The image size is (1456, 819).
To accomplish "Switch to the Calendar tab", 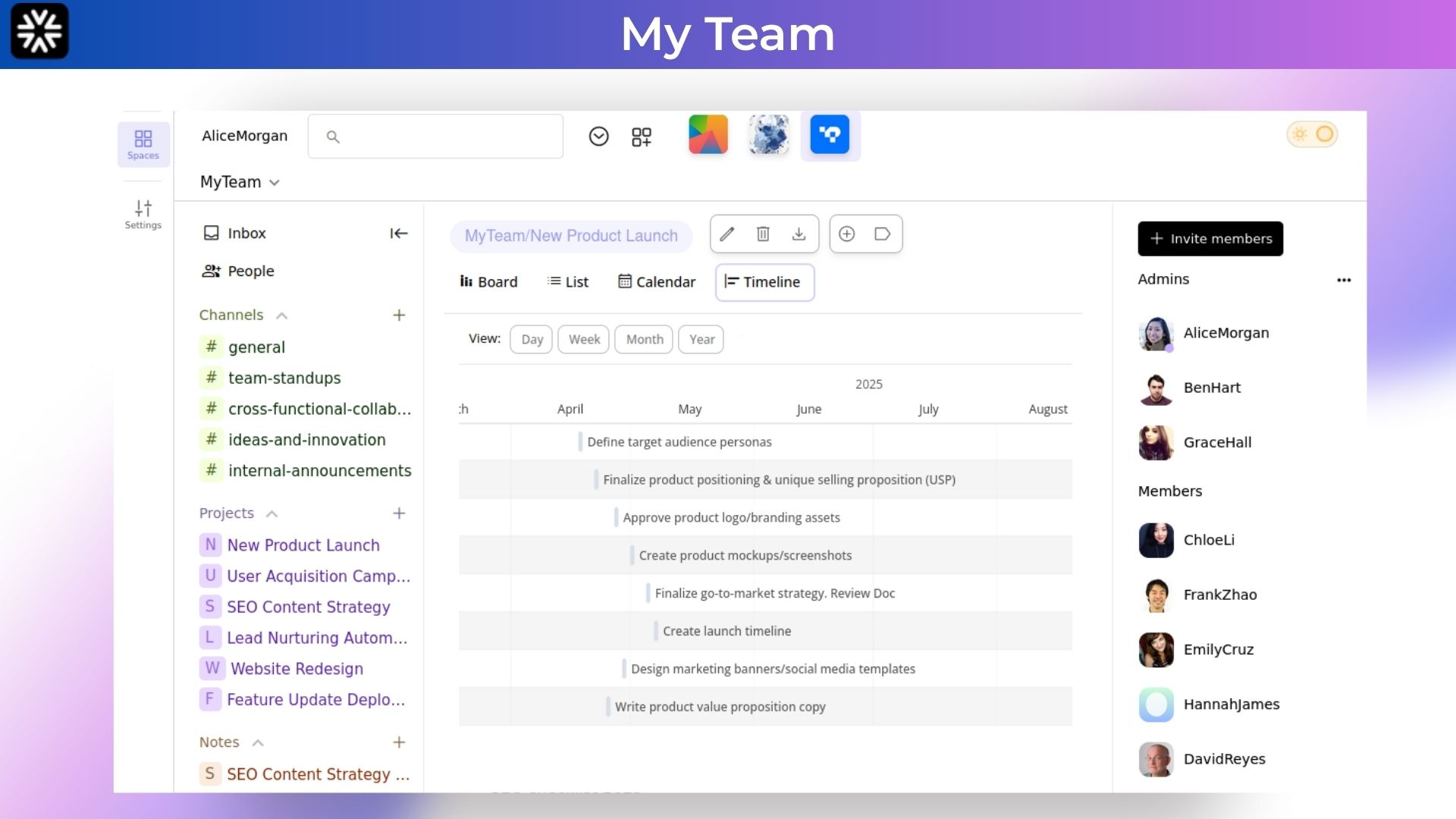I will coord(657,282).
